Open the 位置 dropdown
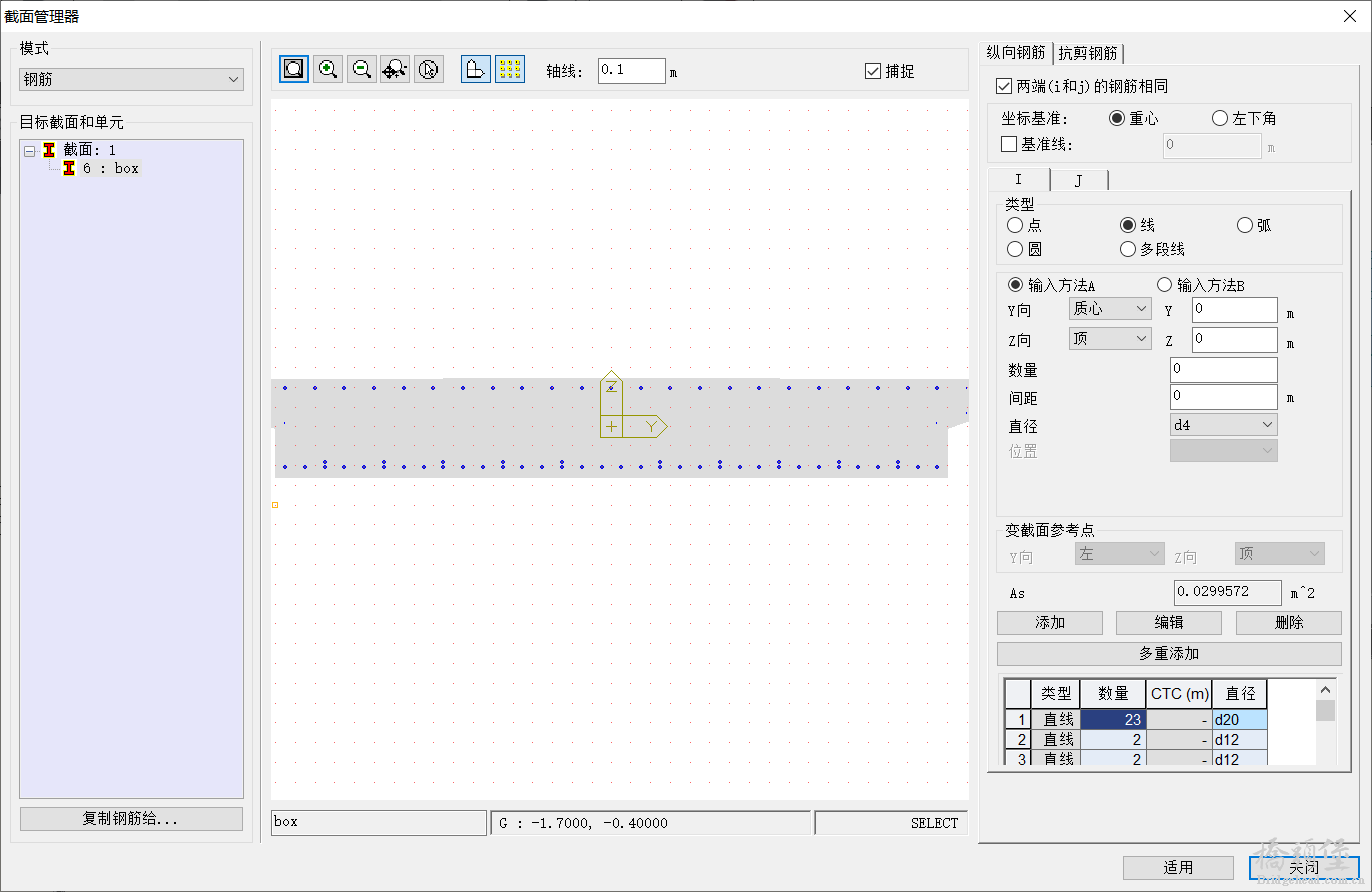This screenshot has height=892, width=1372. 1224,451
